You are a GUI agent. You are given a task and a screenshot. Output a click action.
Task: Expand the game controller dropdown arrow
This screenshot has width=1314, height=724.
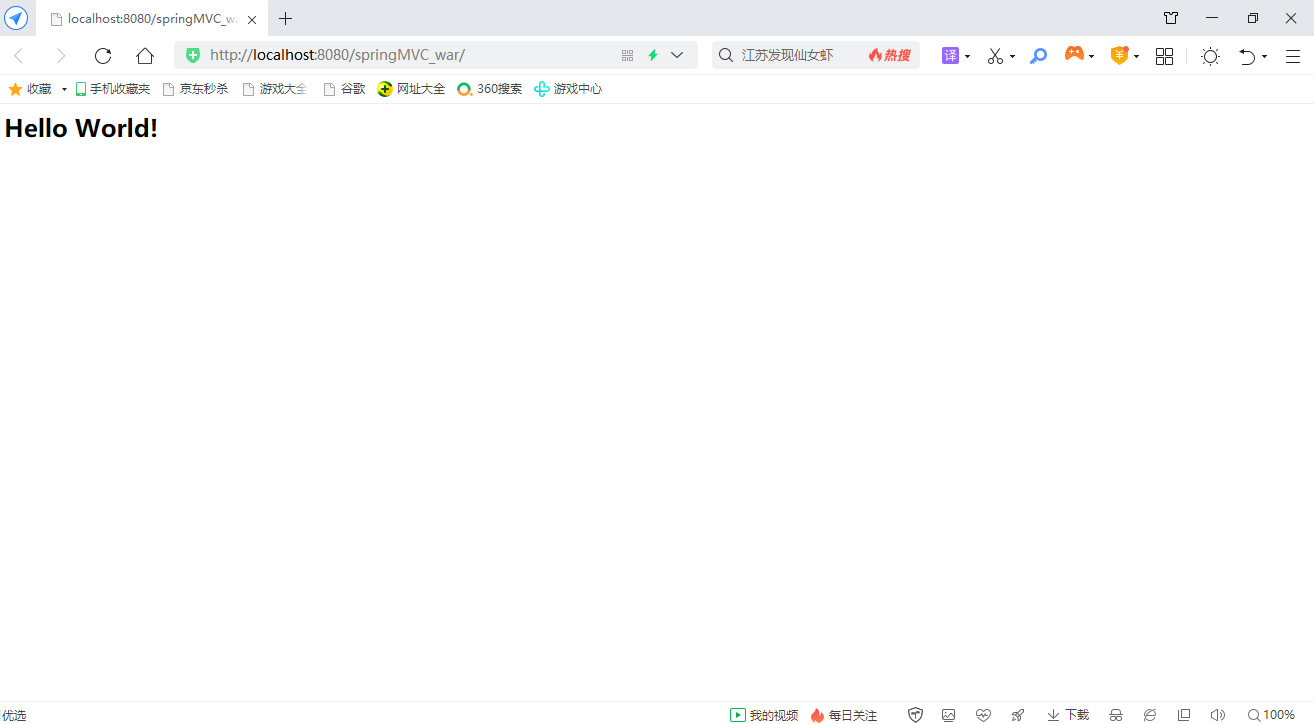1091,57
